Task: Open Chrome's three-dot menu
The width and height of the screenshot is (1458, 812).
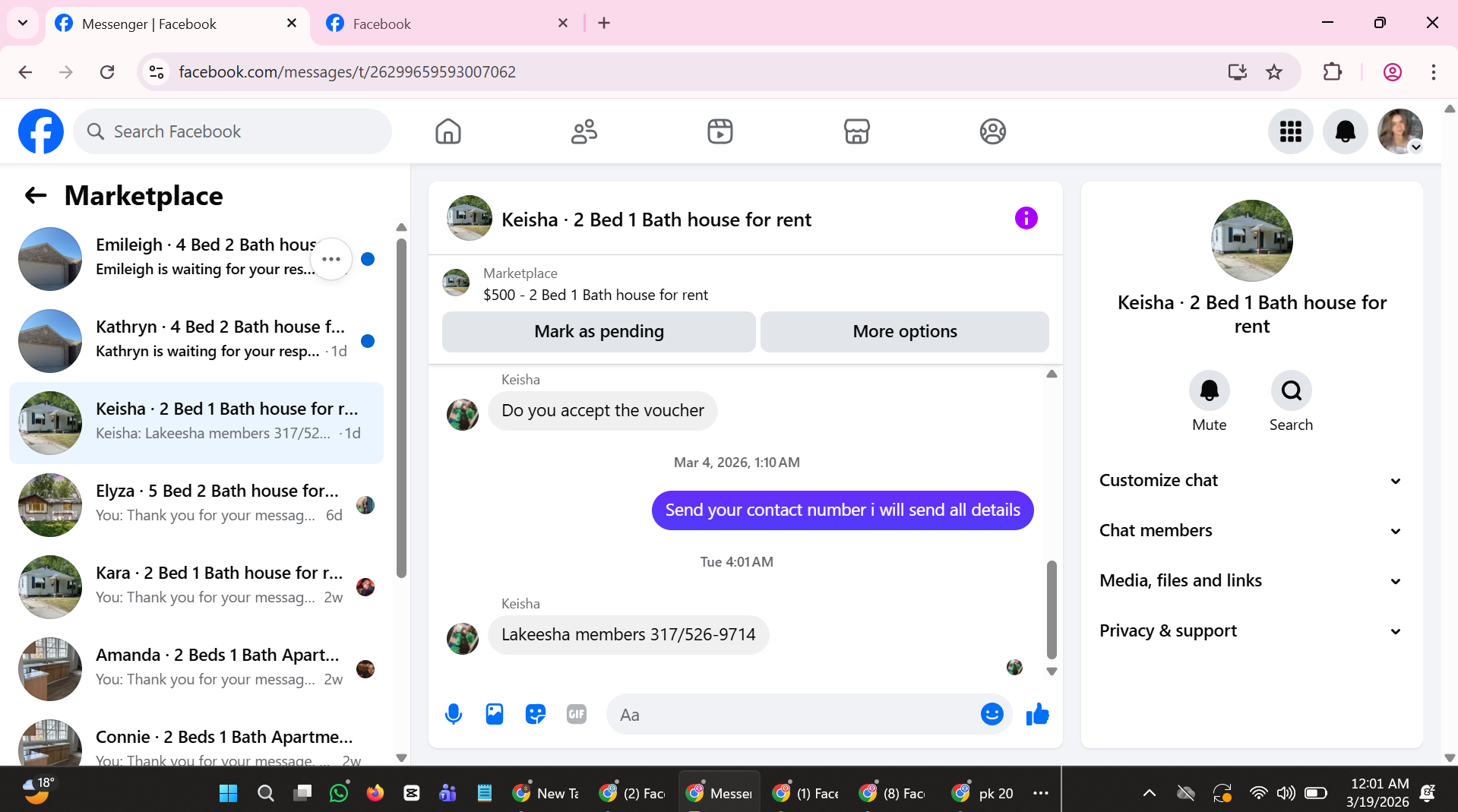Action: tap(1433, 72)
